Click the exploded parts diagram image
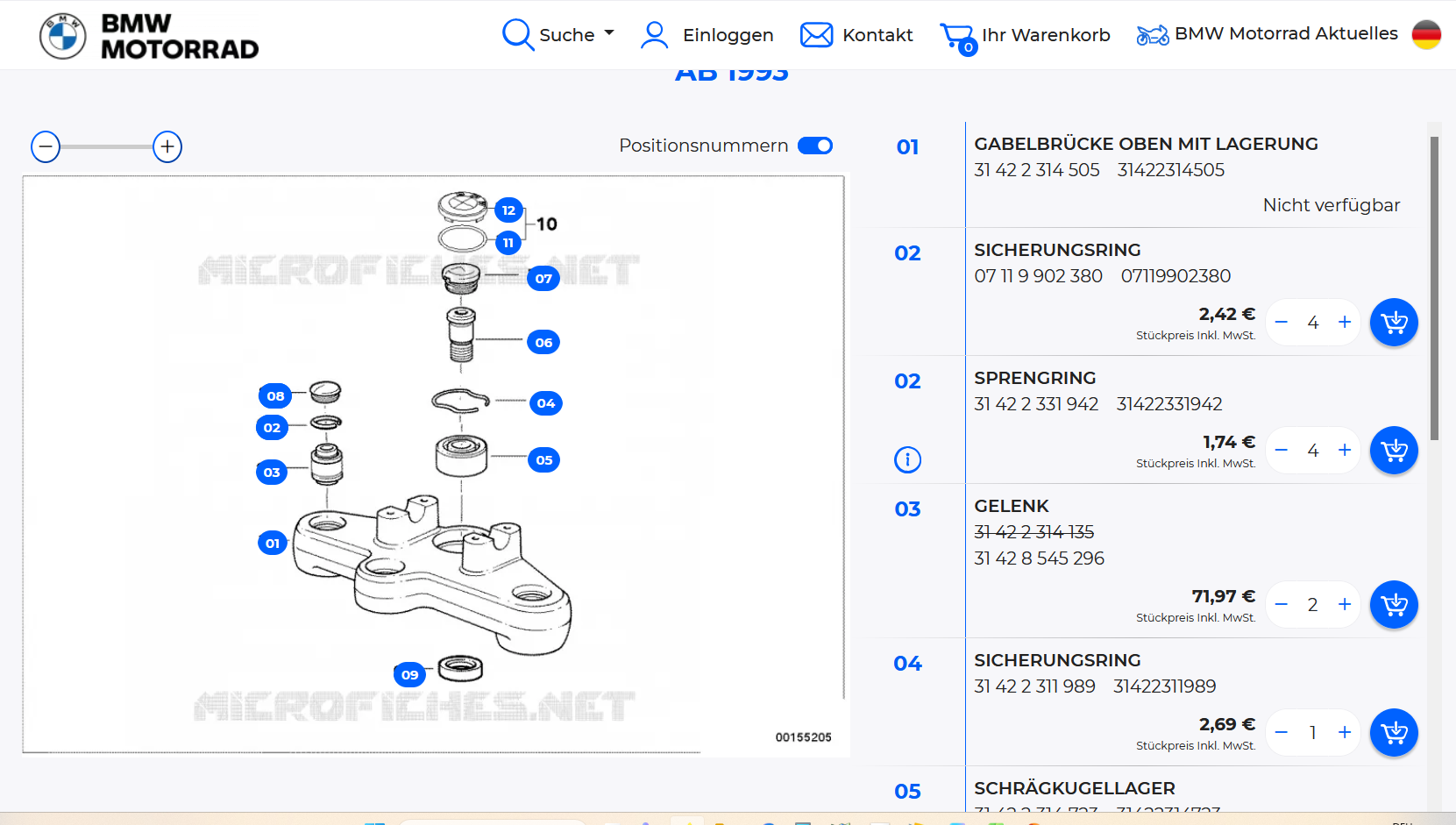Viewport: 1456px width, 825px height. pos(434,464)
